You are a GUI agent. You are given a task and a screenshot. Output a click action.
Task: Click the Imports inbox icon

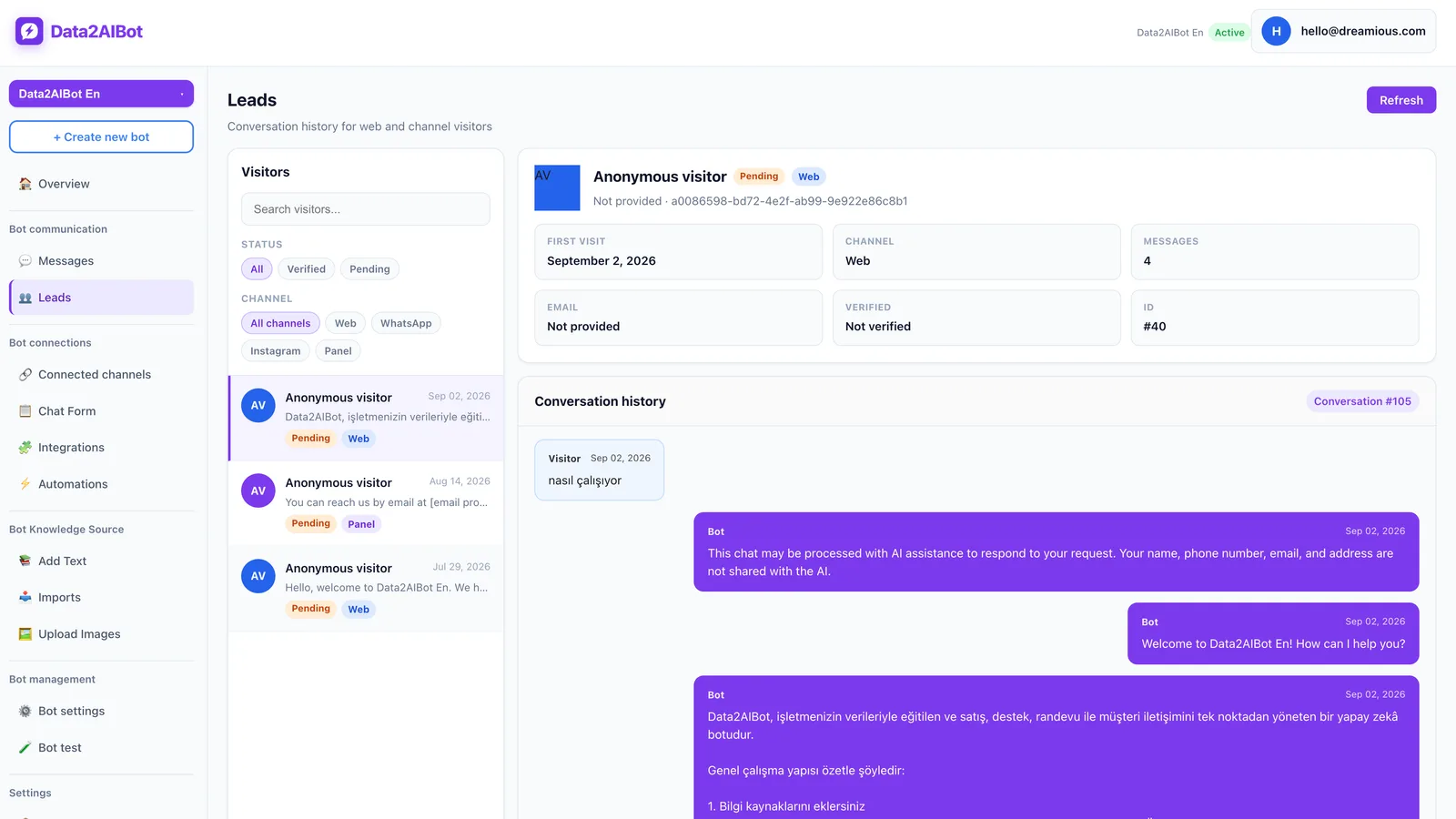point(25,598)
